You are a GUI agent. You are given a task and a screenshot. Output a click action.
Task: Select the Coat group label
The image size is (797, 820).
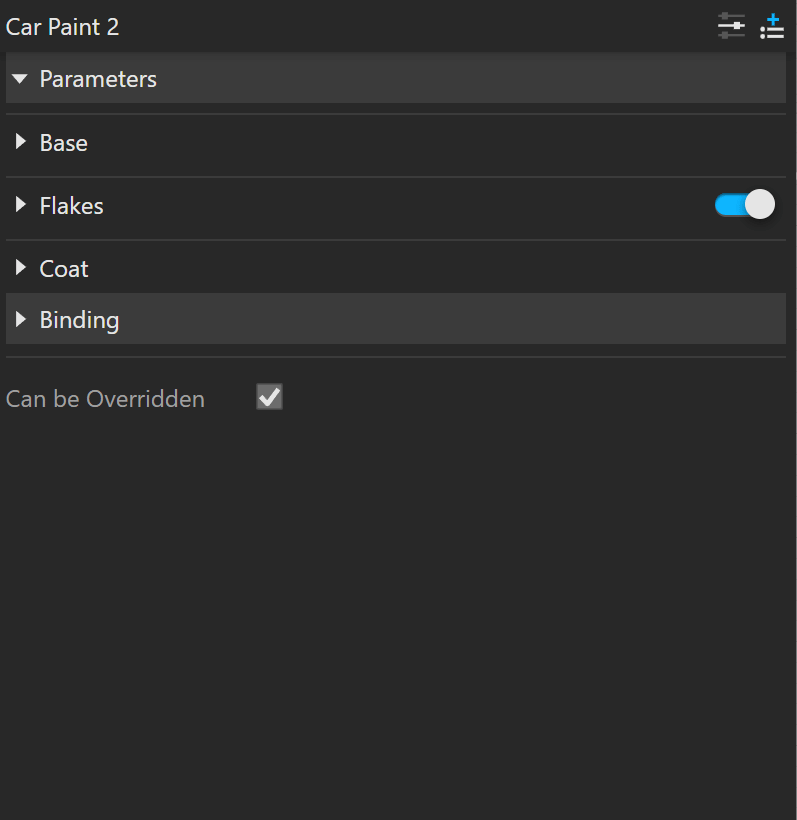[x=64, y=269]
